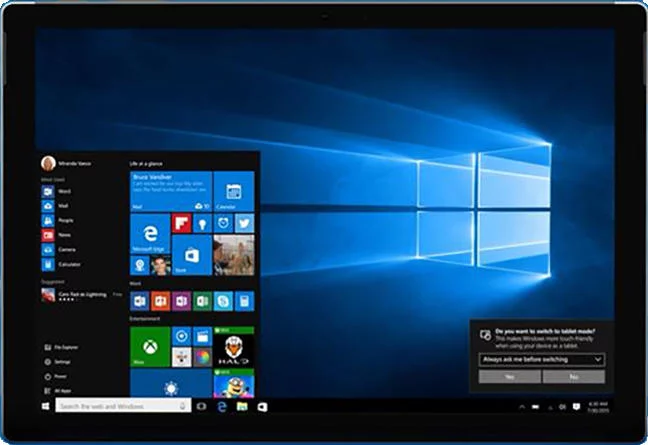Show hidden system tray icons

tap(522, 407)
